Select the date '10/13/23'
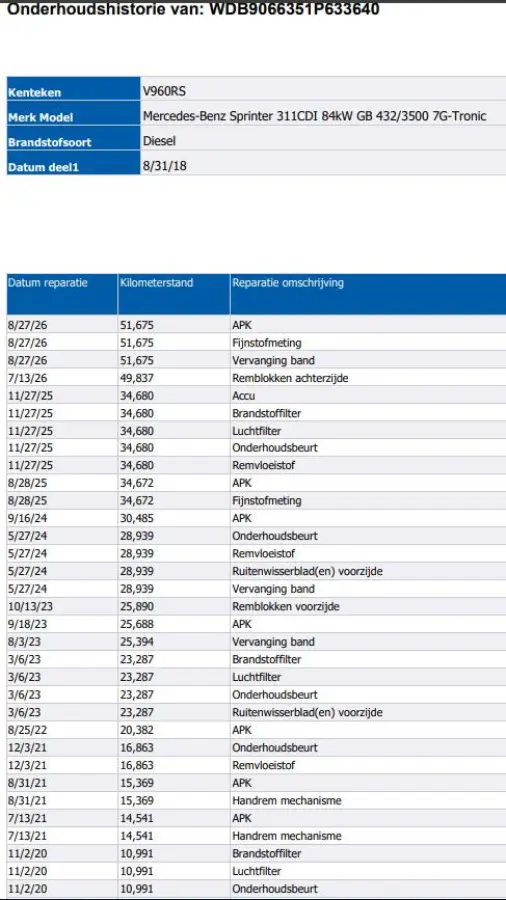The width and height of the screenshot is (506, 900). 29,607
